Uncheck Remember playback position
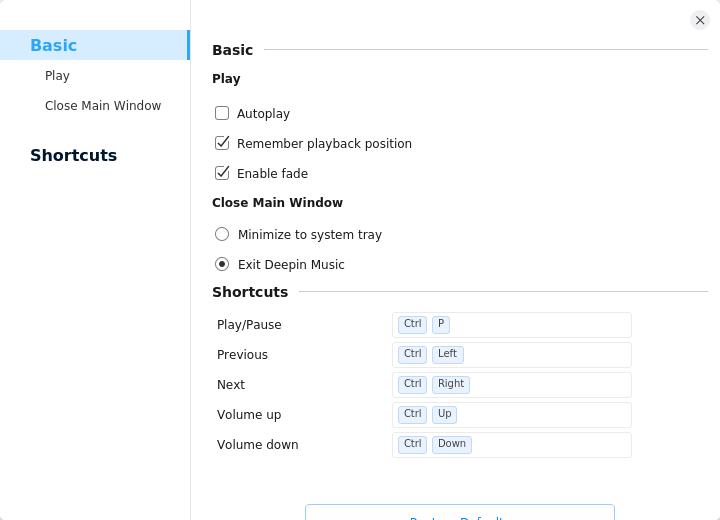This screenshot has height=520, width=720. click(222, 143)
